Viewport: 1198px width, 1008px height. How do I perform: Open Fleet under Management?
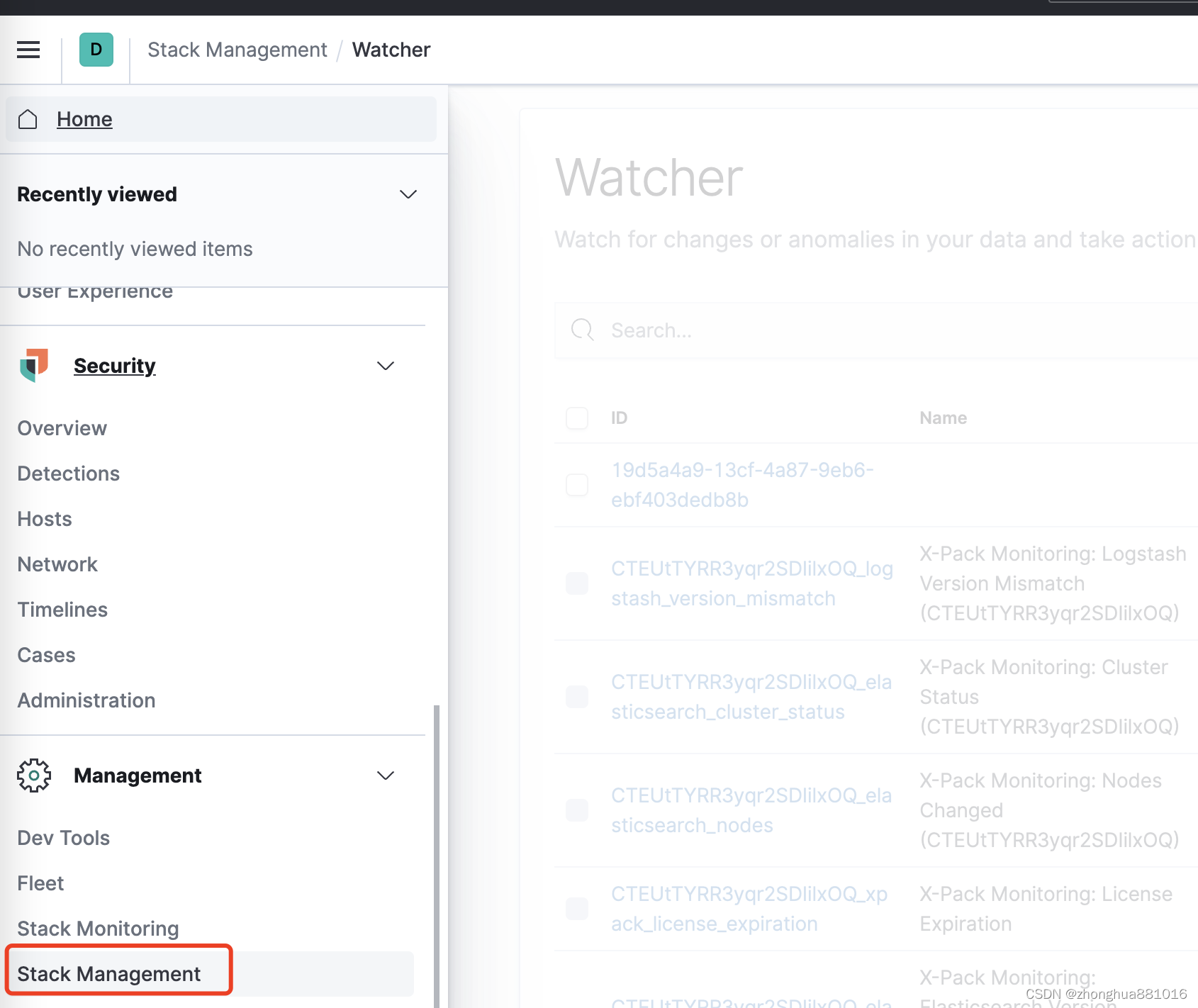click(40, 883)
